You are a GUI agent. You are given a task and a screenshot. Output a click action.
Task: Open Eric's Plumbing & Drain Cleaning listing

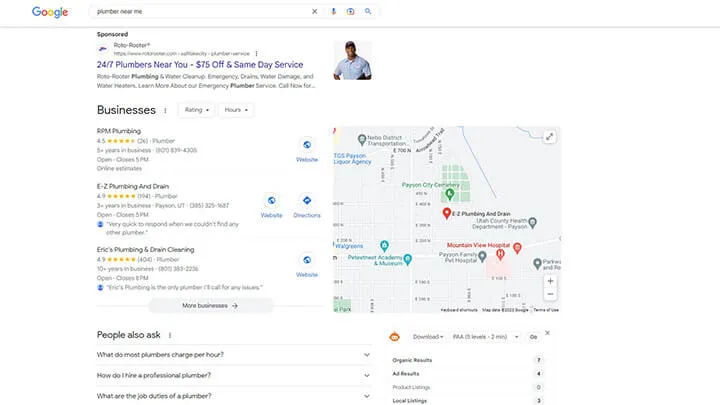146,250
